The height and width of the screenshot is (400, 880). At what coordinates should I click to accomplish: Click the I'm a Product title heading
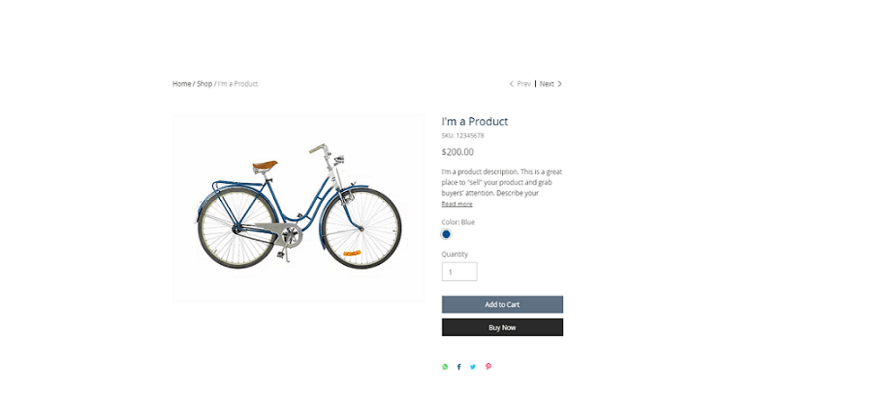click(x=475, y=121)
